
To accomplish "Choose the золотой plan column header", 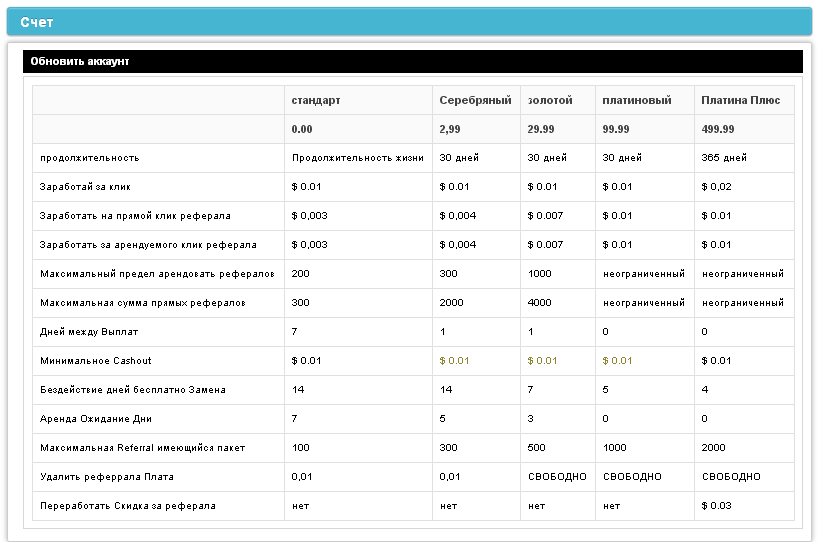I will 550,100.
